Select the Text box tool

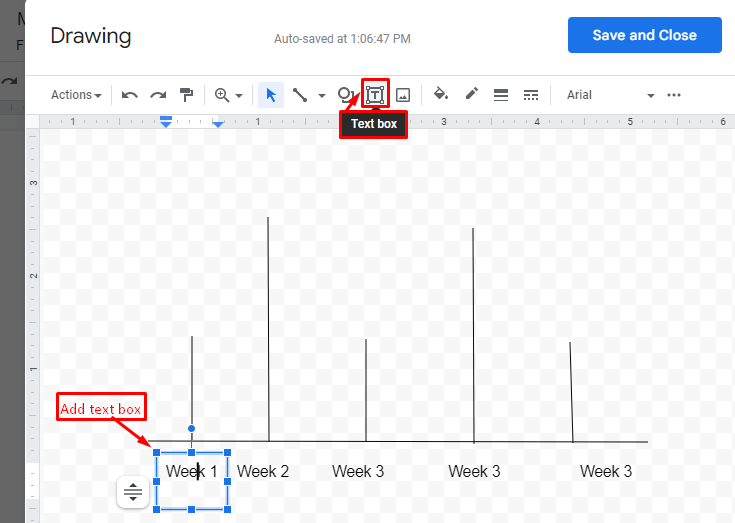click(375, 95)
